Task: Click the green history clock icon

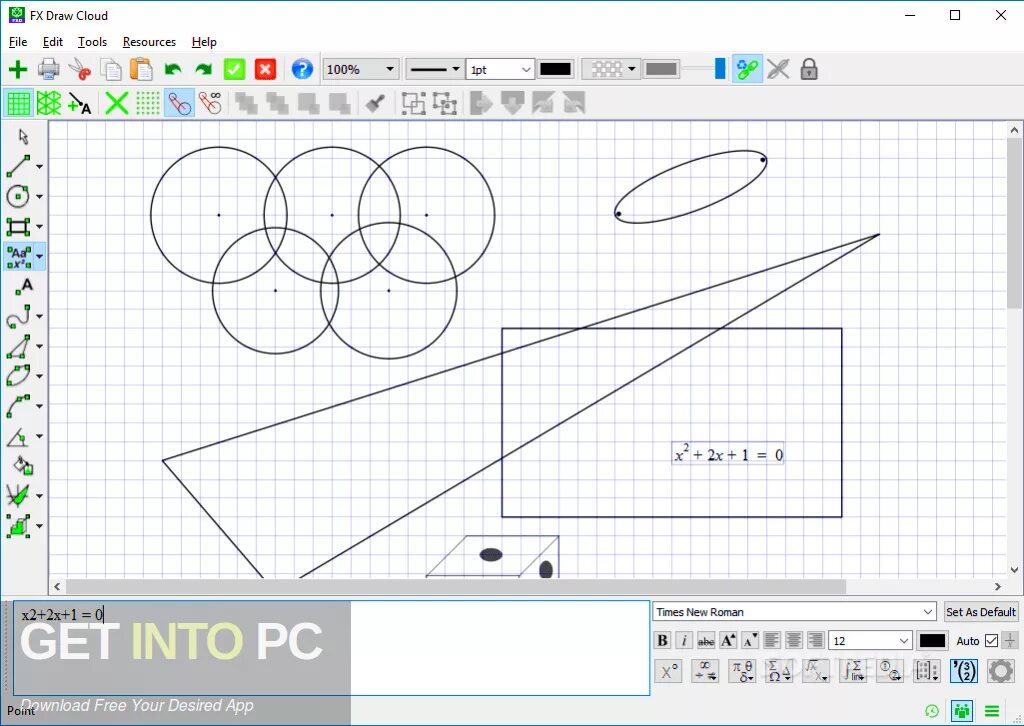Action: [x=932, y=710]
